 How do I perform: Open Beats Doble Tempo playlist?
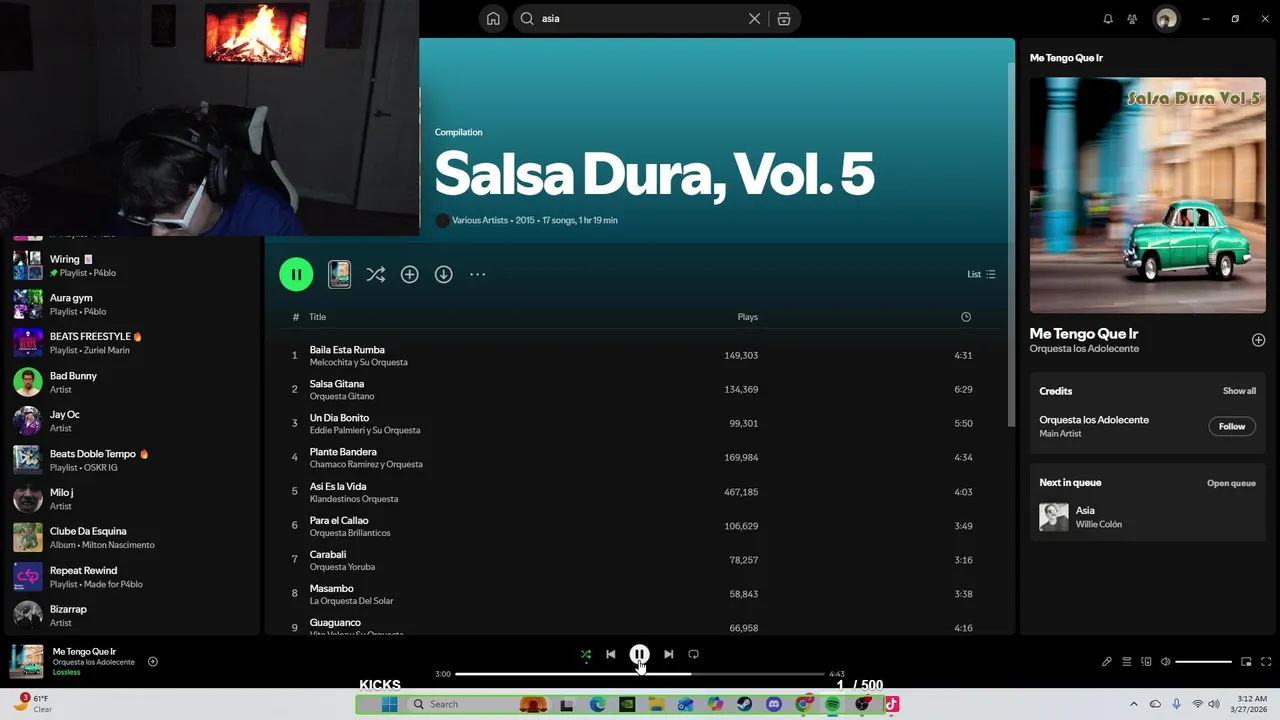click(x=132, y=460)
